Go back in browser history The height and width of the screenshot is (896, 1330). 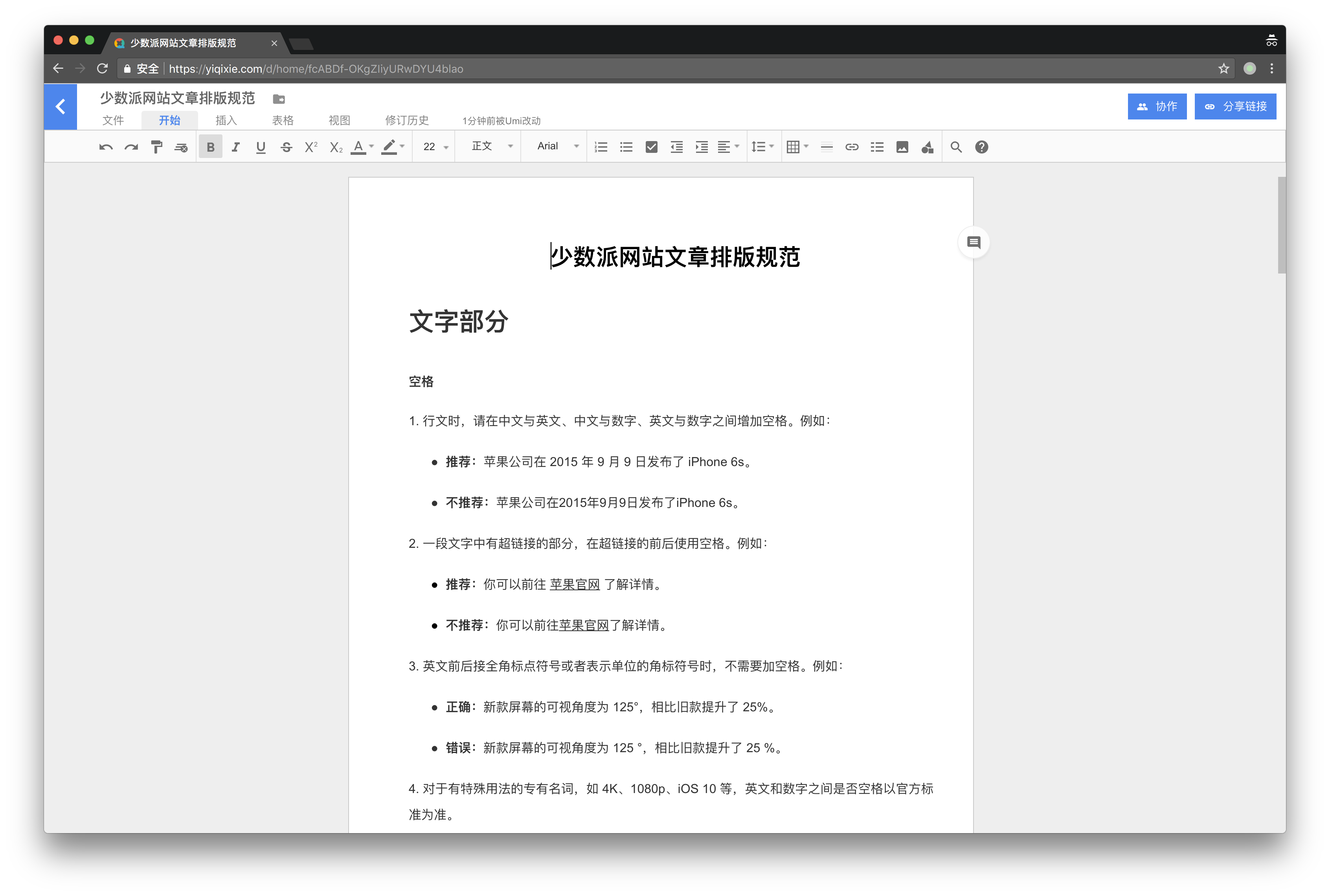tap(58, 68)
